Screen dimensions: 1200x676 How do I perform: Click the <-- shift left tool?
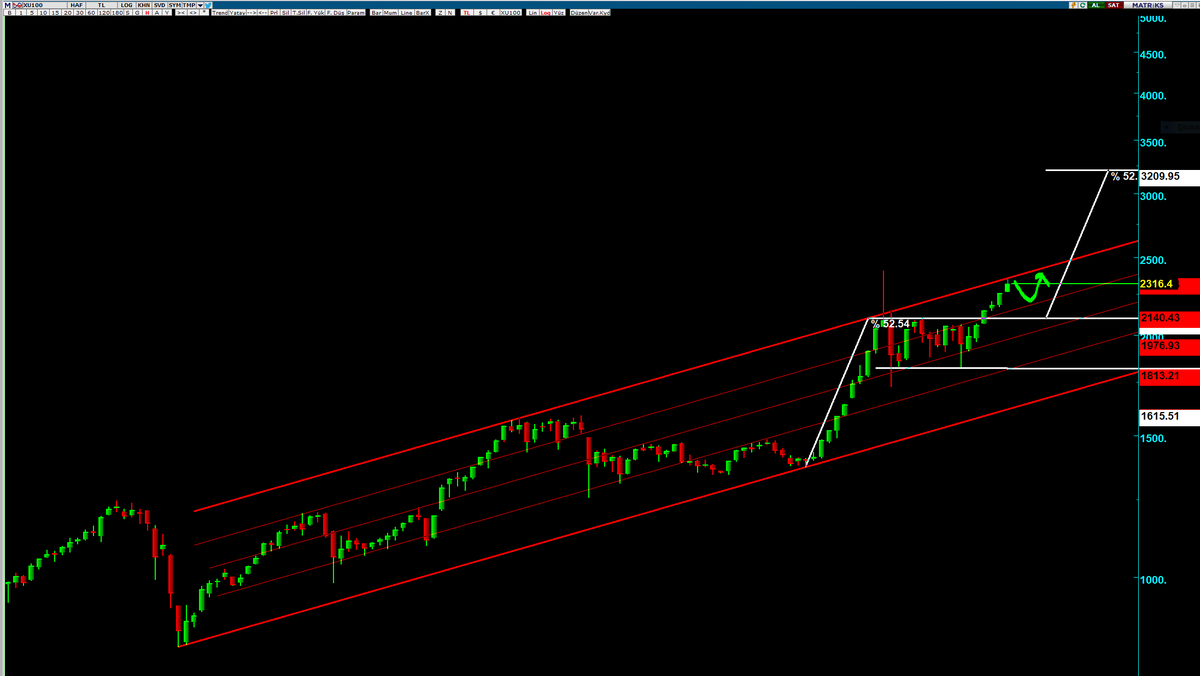[264, 12]
